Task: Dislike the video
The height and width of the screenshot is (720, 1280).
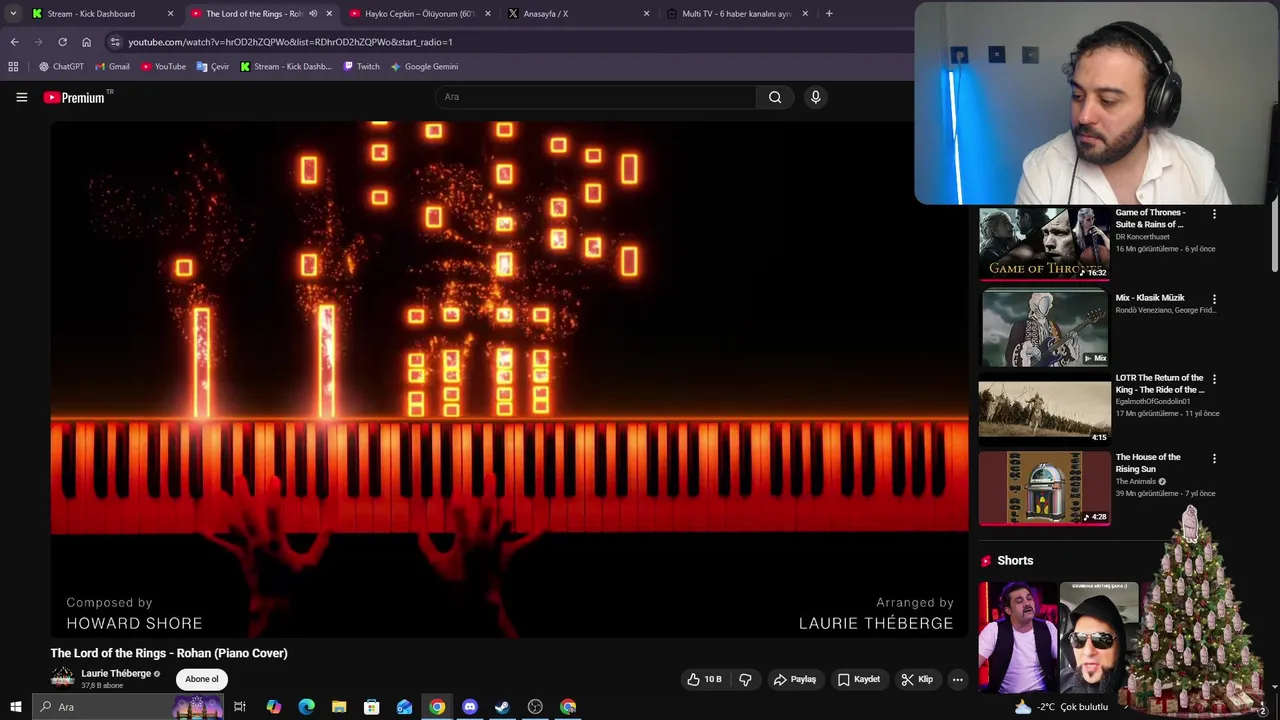Action: point(745,679)
